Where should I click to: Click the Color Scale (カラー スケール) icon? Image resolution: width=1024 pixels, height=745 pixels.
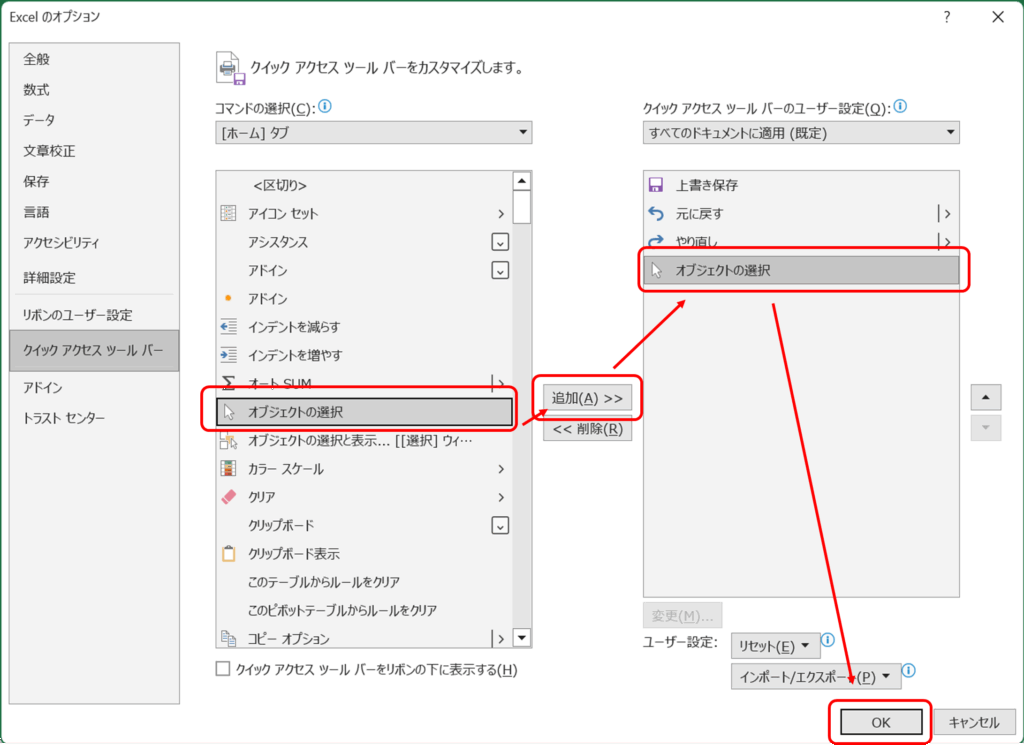coord(229,469)
